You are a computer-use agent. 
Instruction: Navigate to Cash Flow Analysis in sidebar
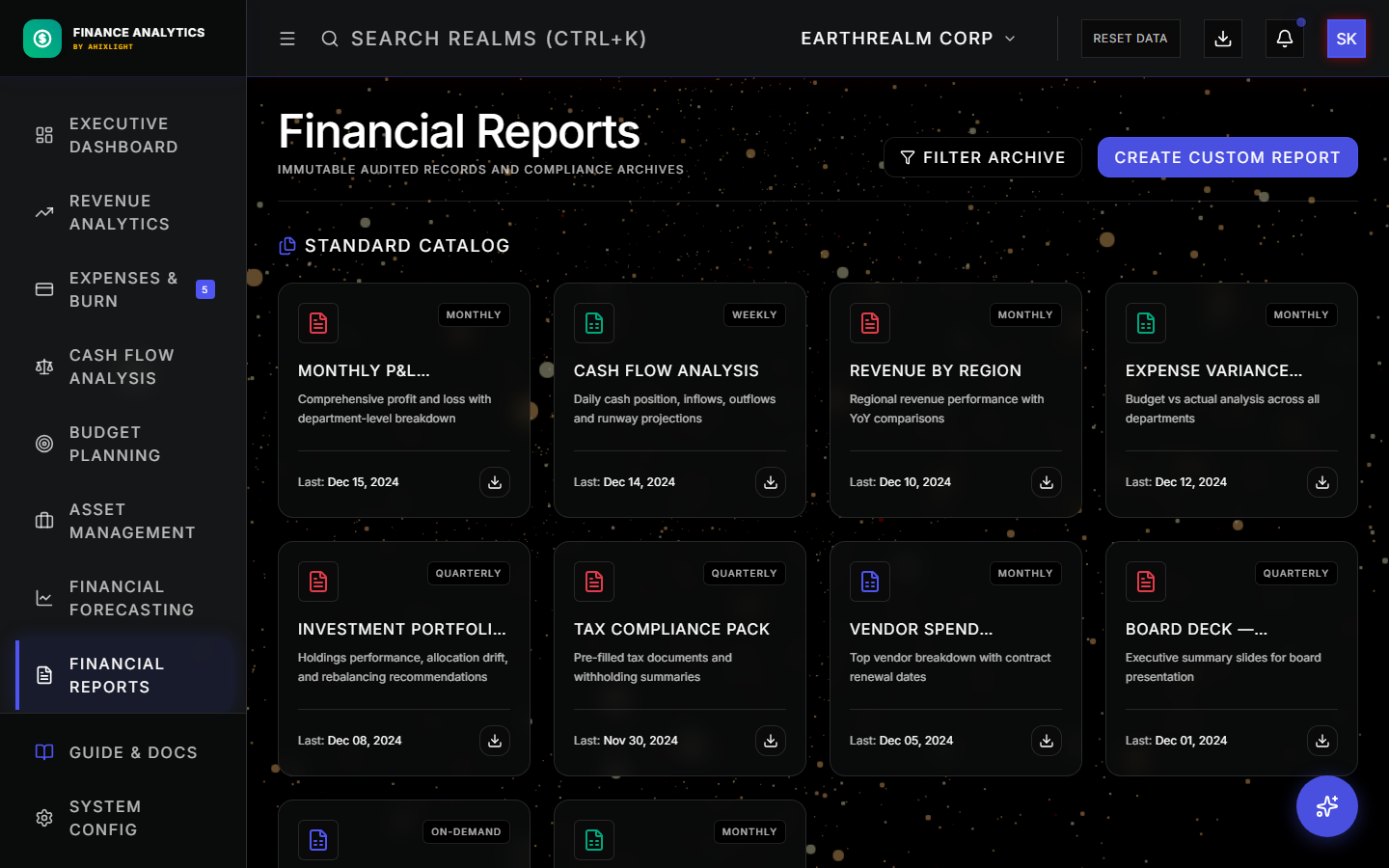(123, 366)
